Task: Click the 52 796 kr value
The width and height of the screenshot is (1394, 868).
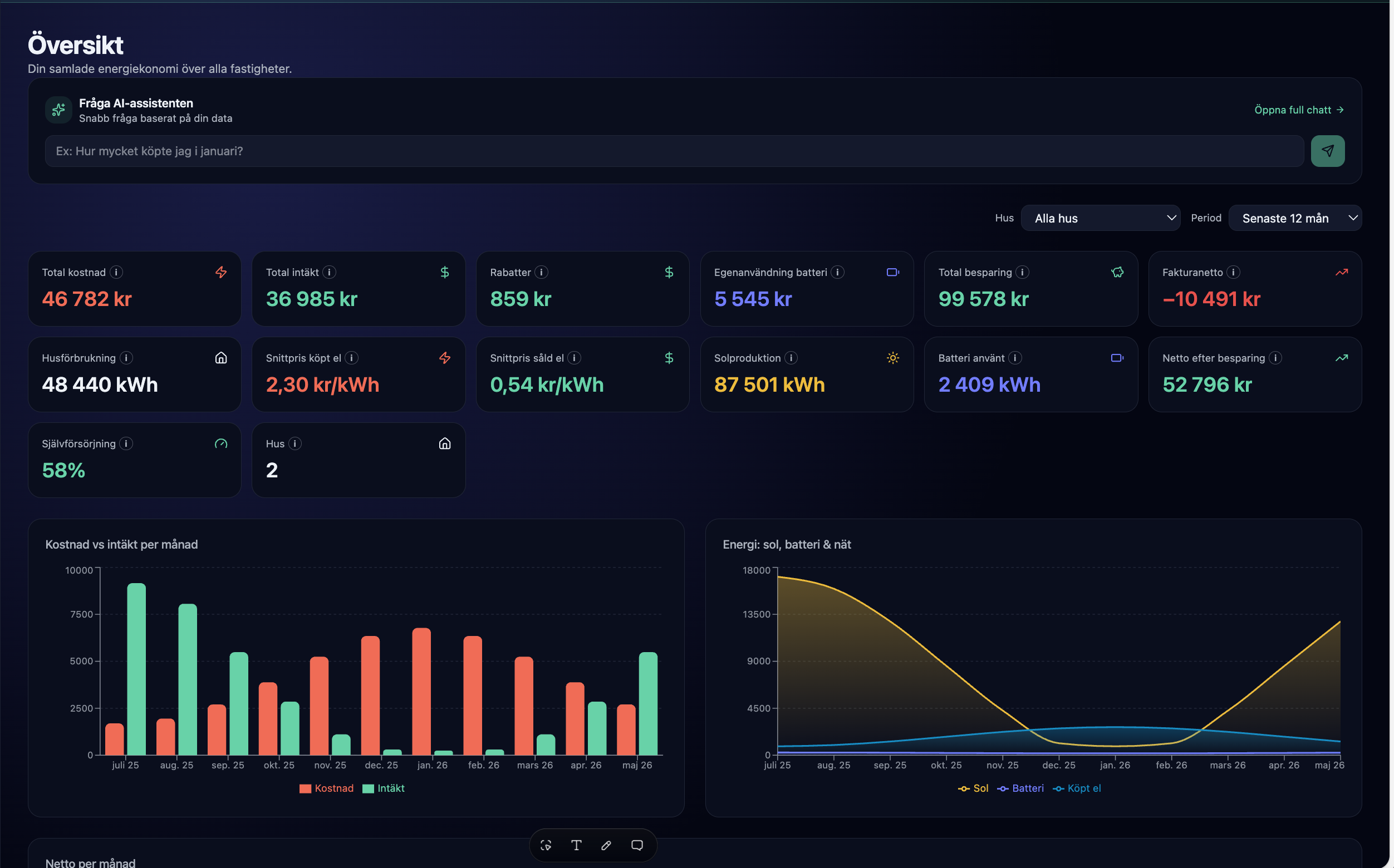Action: click(x=1208, y=384)
